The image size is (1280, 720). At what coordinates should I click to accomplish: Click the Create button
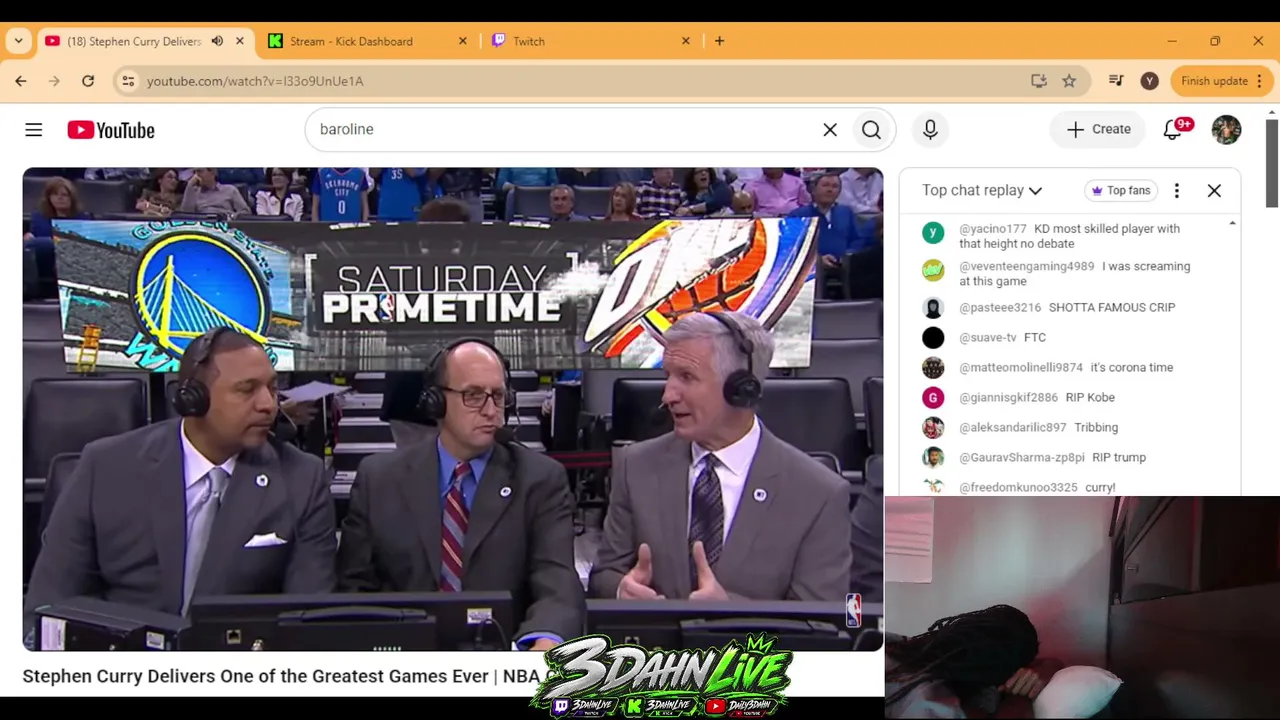coord(1098,129)
